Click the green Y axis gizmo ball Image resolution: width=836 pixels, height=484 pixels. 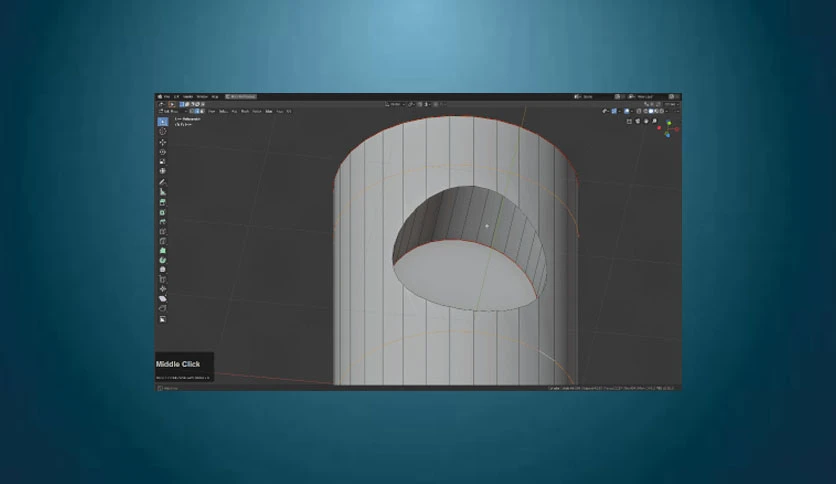pyautogui.click(x=669, y=123)
